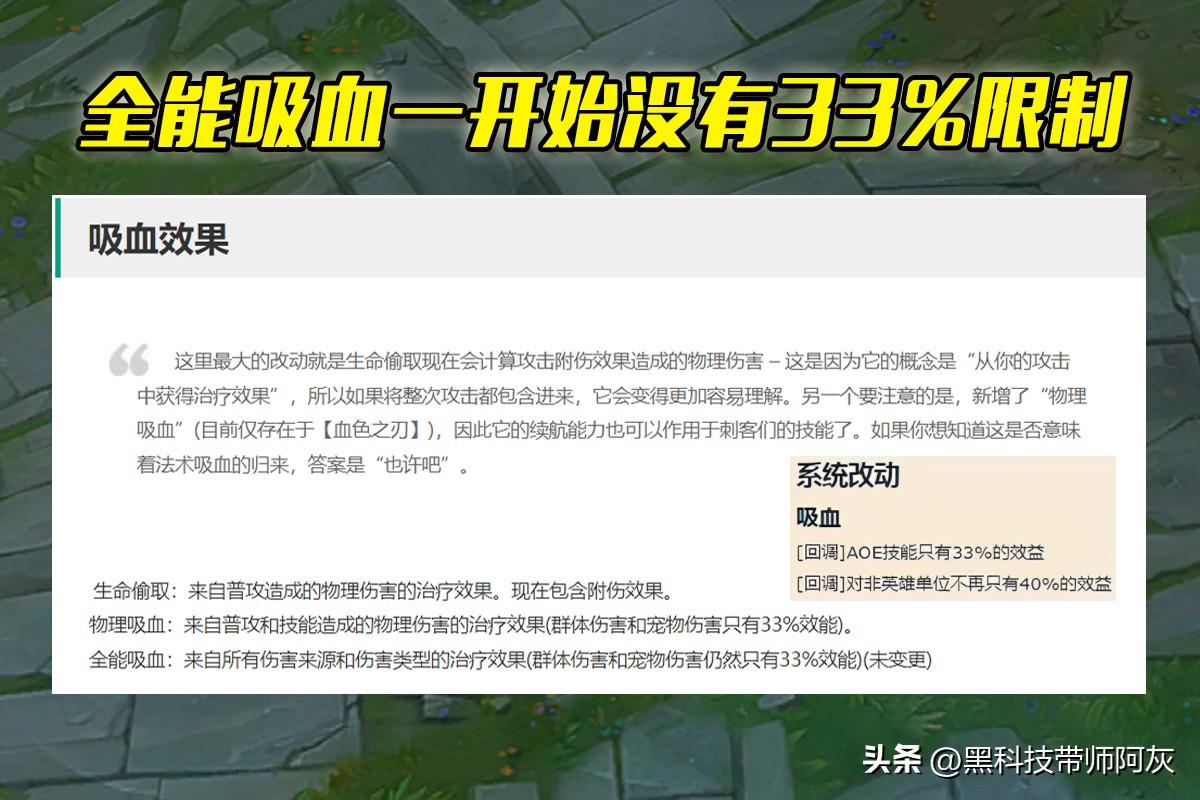Click the 系统改动 title in beige box

[x=848, y=476]
